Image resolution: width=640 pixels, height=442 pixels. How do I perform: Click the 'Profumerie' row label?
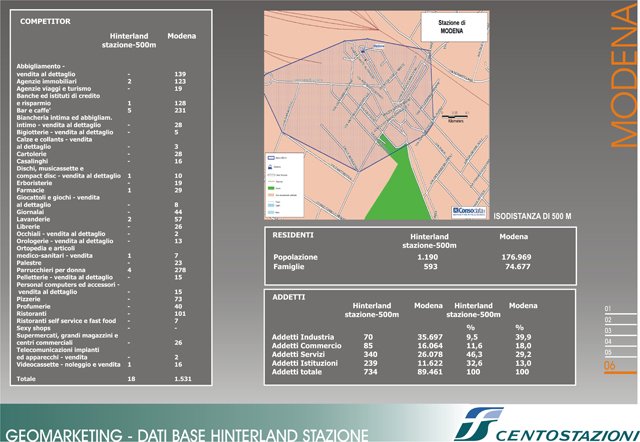33,307
